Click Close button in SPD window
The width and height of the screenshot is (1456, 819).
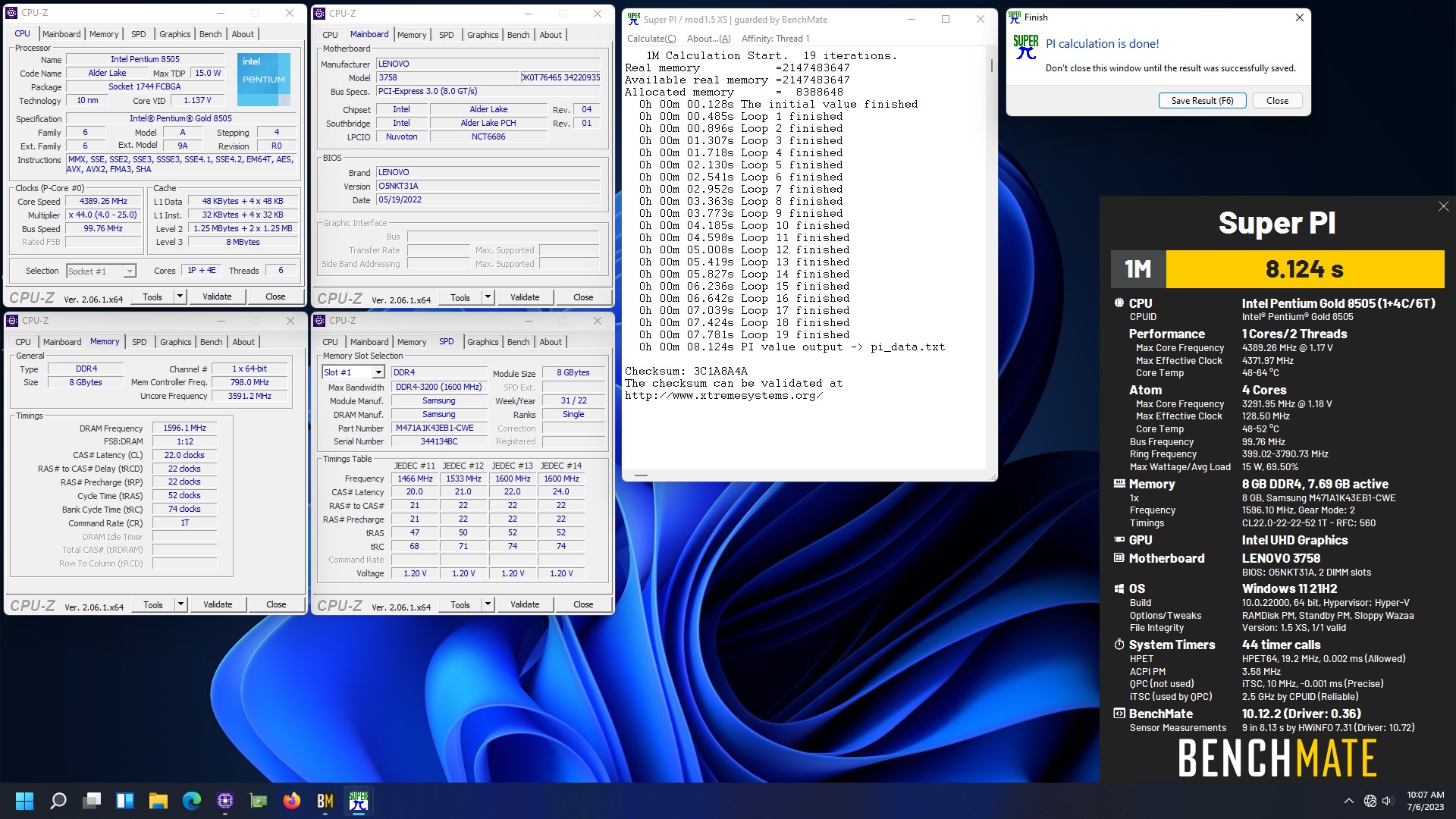tap(583, 604)
